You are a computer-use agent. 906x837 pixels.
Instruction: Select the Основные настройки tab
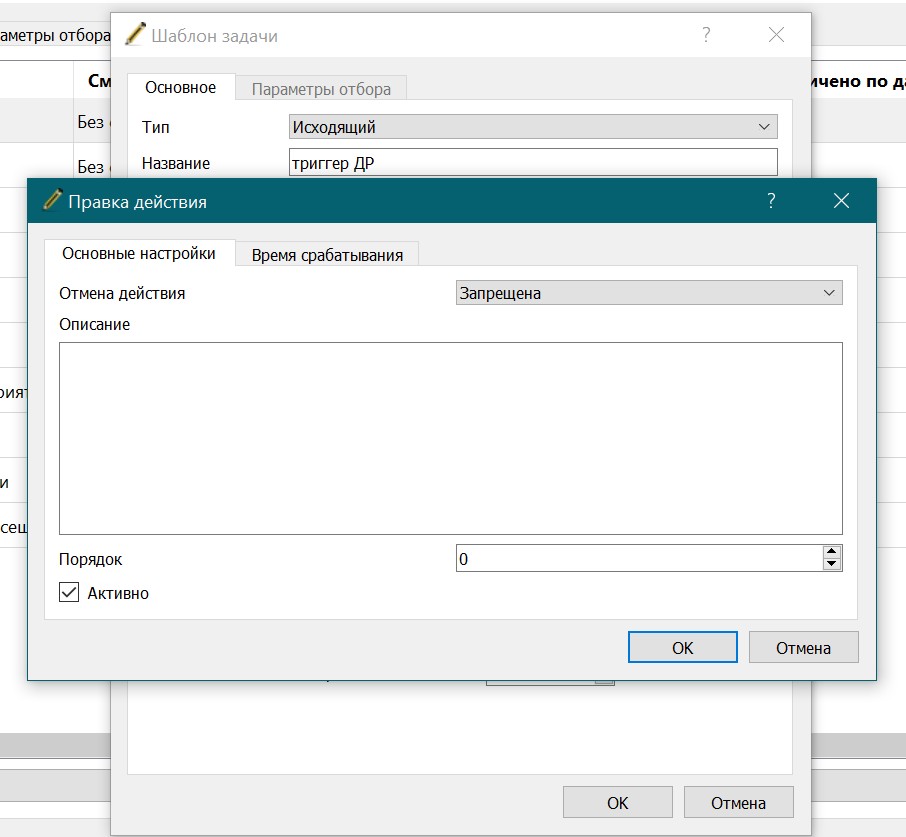139,253
